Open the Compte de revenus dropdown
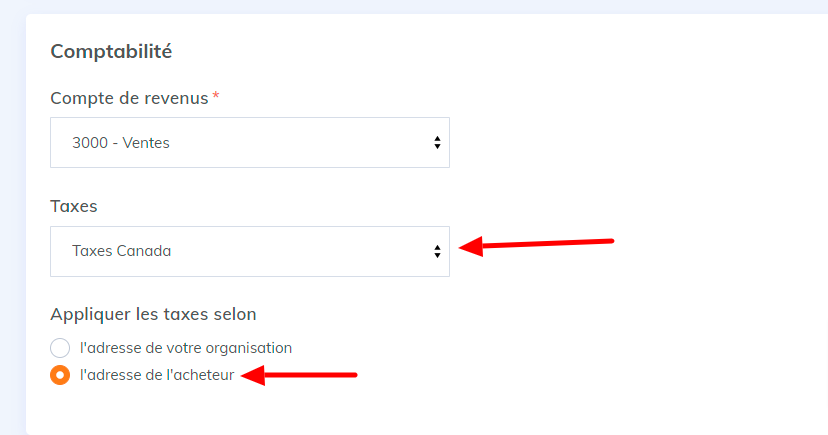The image size is (828, 435). [250, 143]
